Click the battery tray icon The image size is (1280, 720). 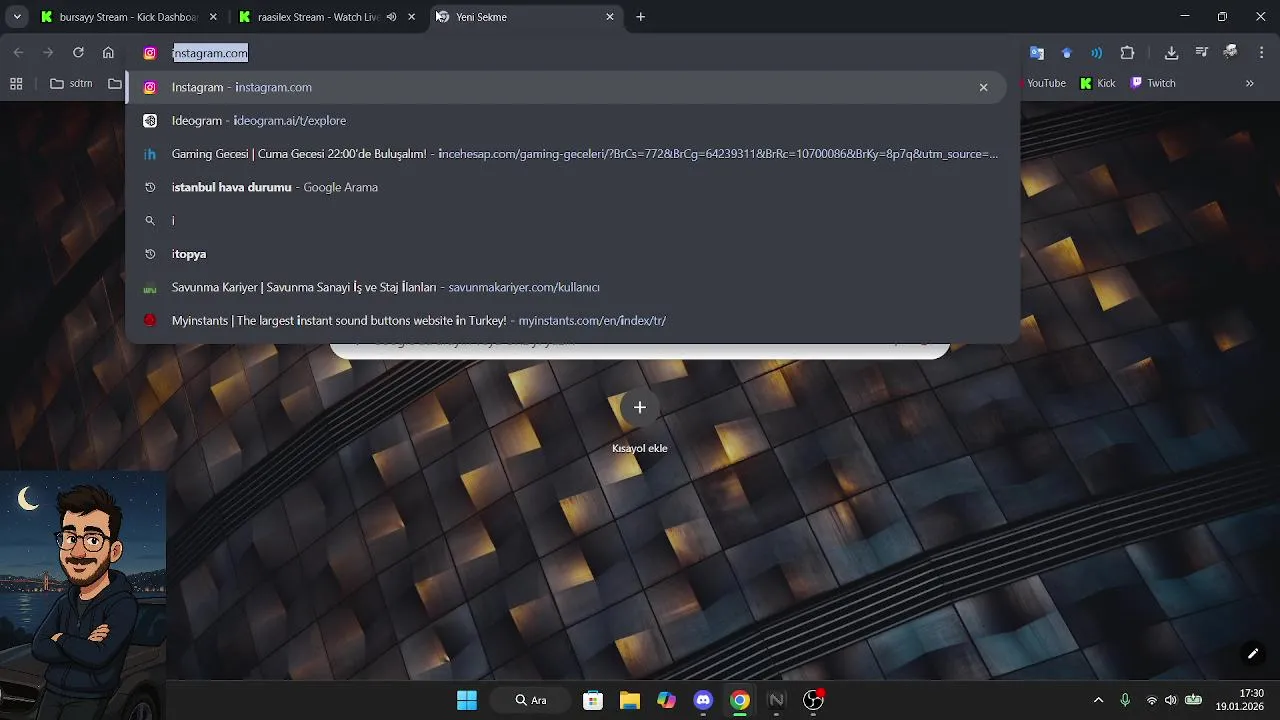pyautogui.click(x=1193, y=700)
